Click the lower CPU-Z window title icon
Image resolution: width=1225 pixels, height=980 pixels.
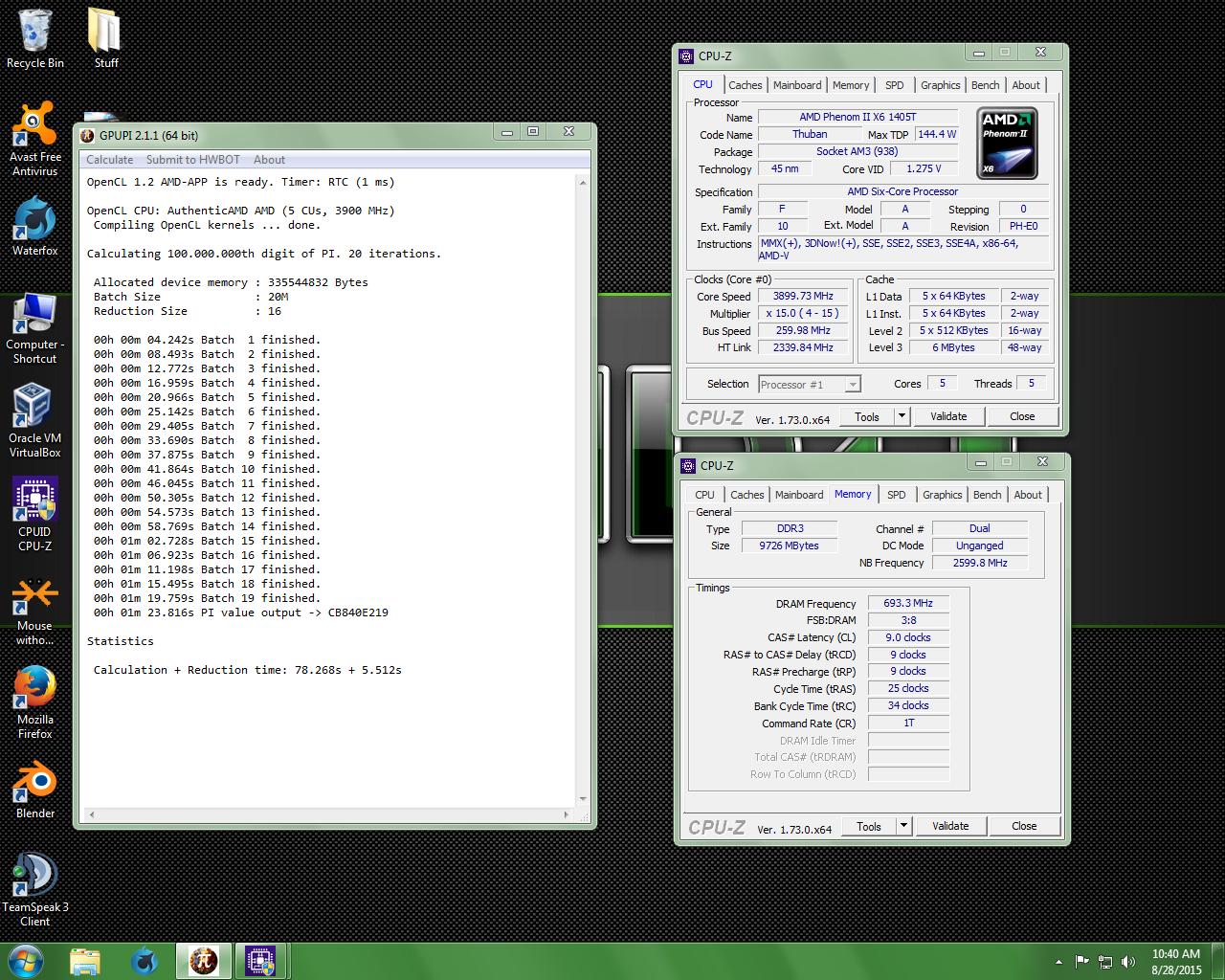(x=688, y=466)
